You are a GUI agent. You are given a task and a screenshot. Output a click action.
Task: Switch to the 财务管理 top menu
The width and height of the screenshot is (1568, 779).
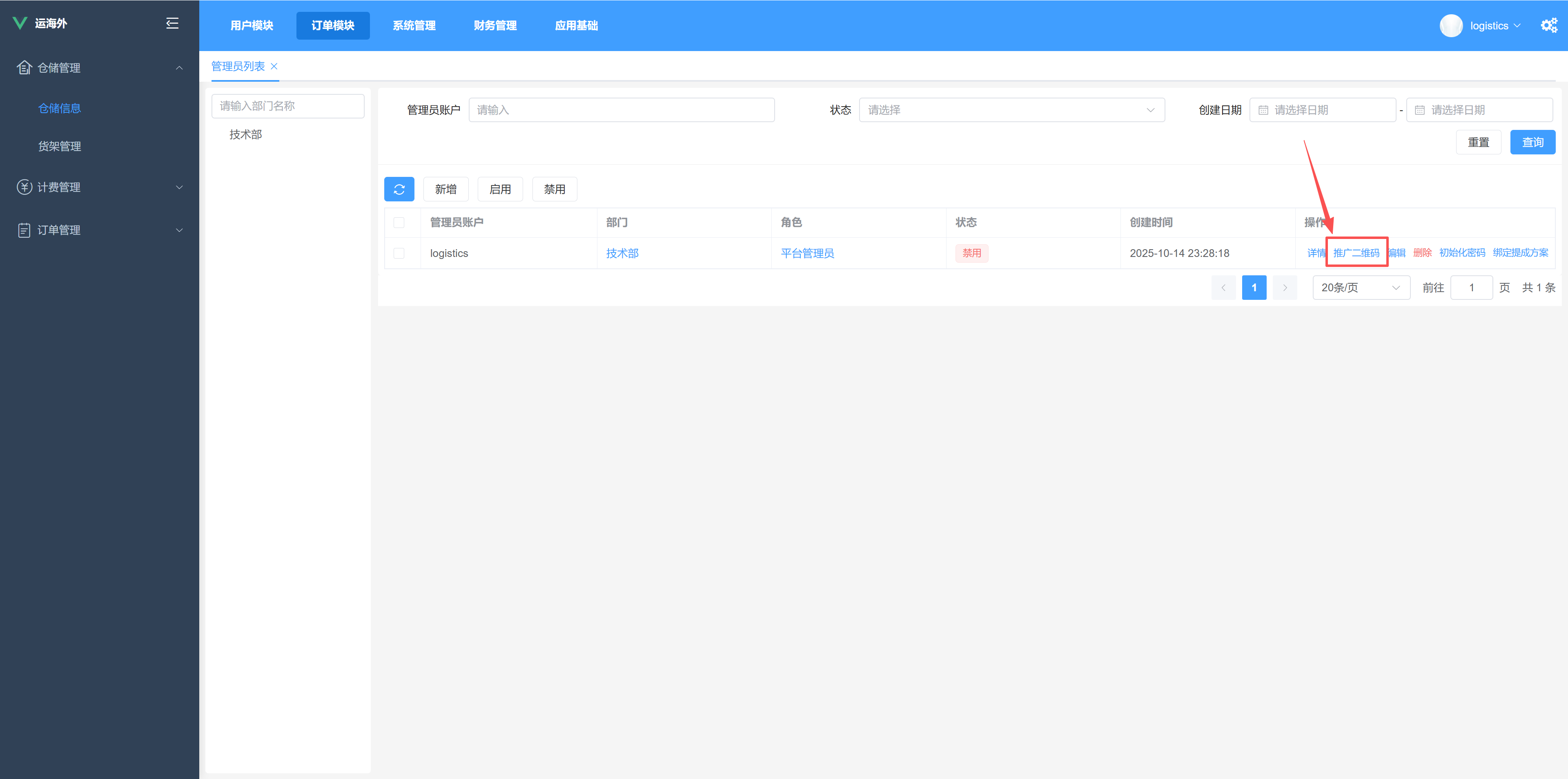(495, 26)
